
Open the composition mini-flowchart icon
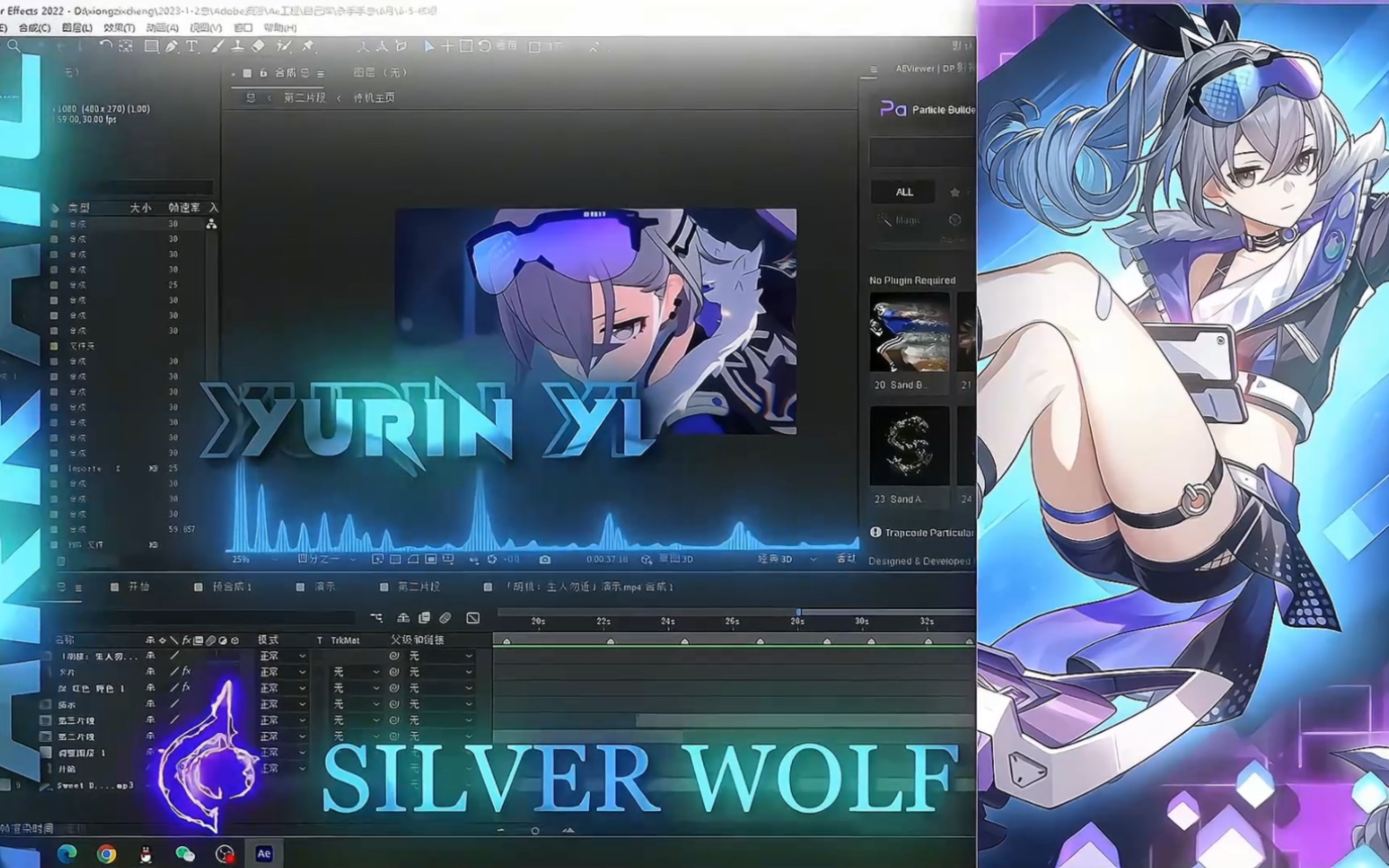[377, 619]
